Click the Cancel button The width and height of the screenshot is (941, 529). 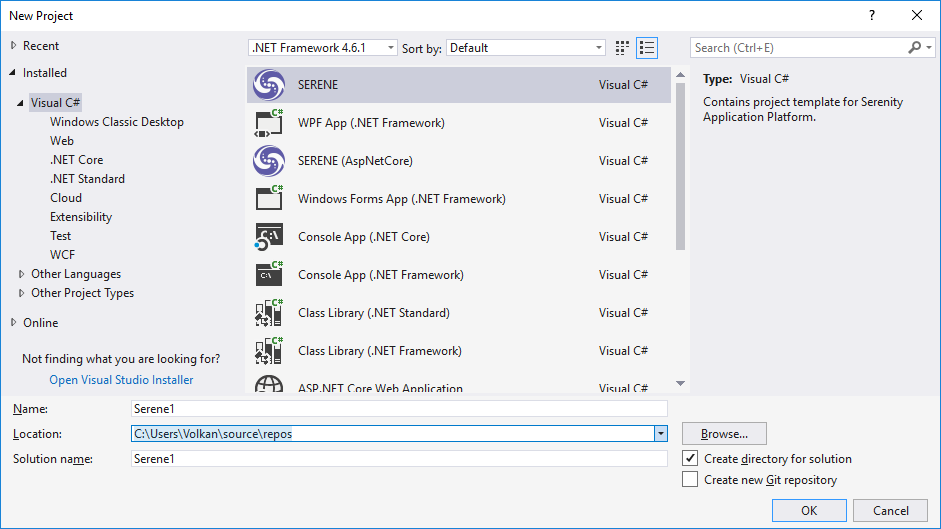click(x=891, y=510)
